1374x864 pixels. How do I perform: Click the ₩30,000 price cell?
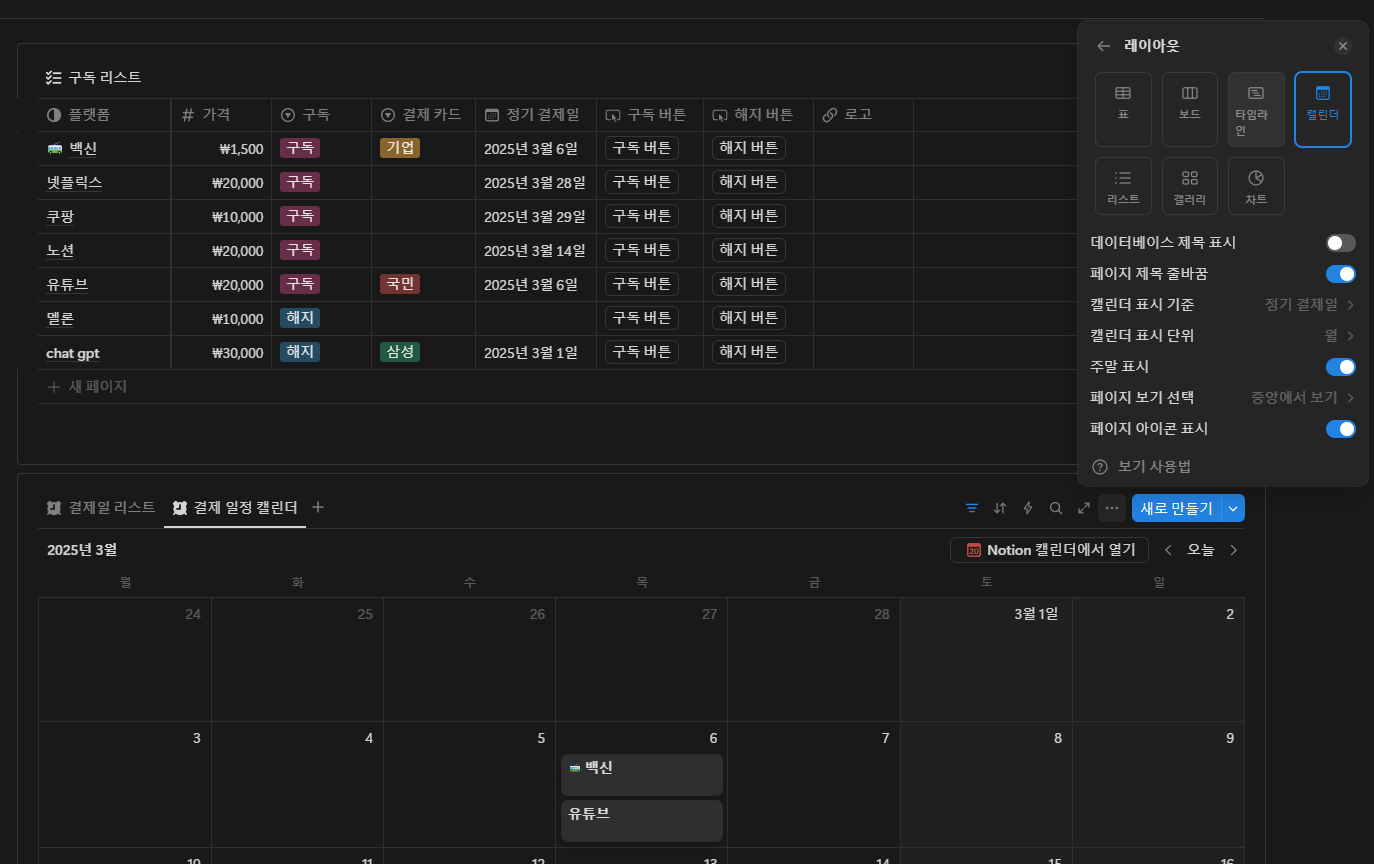click(221, 352)
